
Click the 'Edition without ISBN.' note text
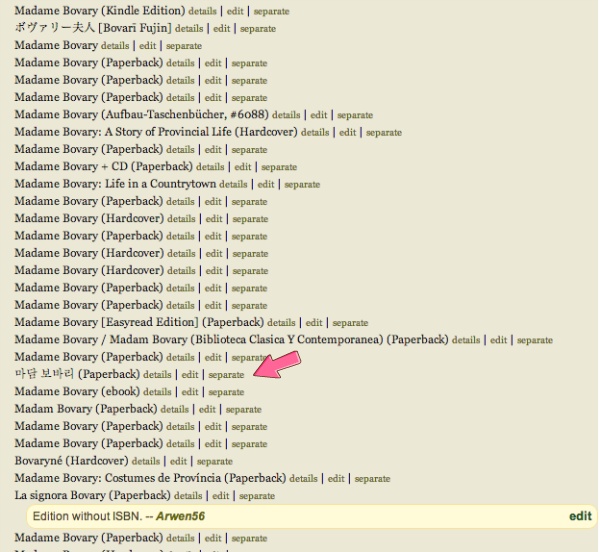[x=88, y=516]
